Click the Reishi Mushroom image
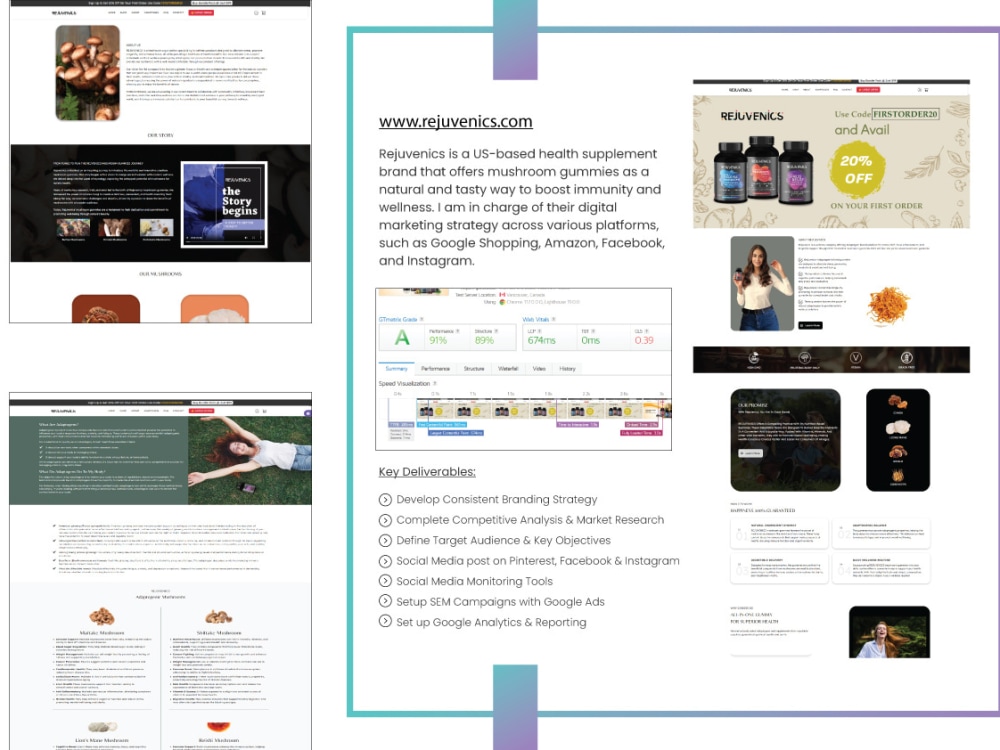The width and height of the screenshot is (1000, 750). point(219,726)
